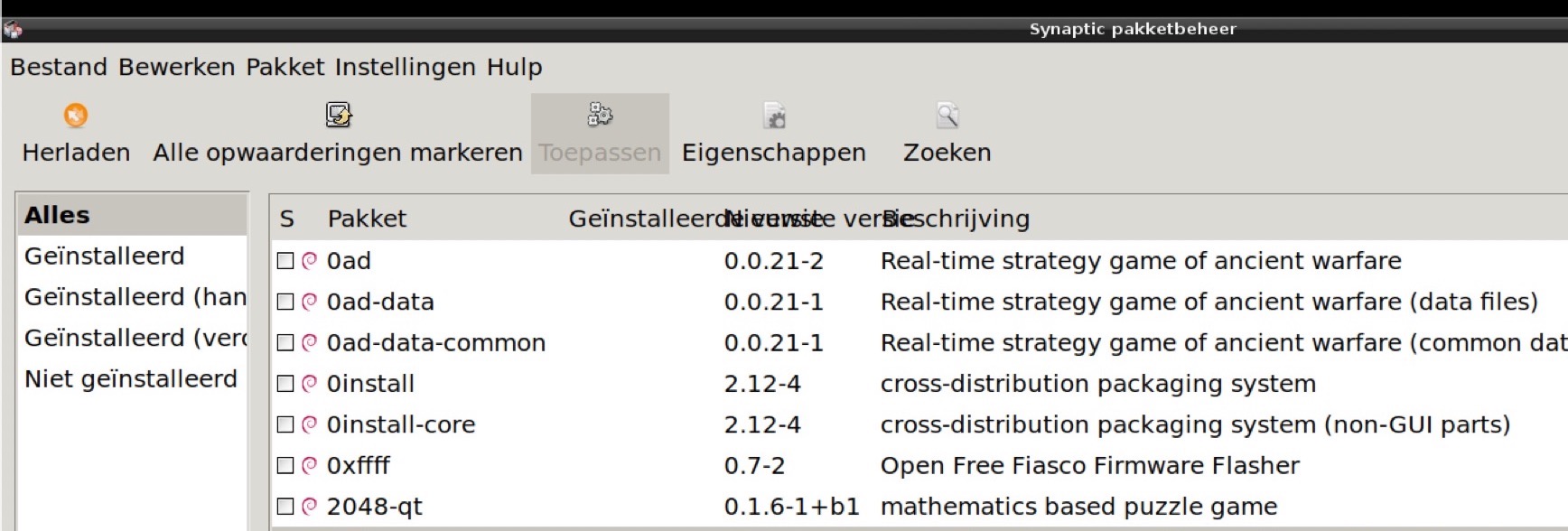Toggle checkbox for 0ad-data-common package
The height and width of the screenshot is (531, 1568).
point(285,342)
